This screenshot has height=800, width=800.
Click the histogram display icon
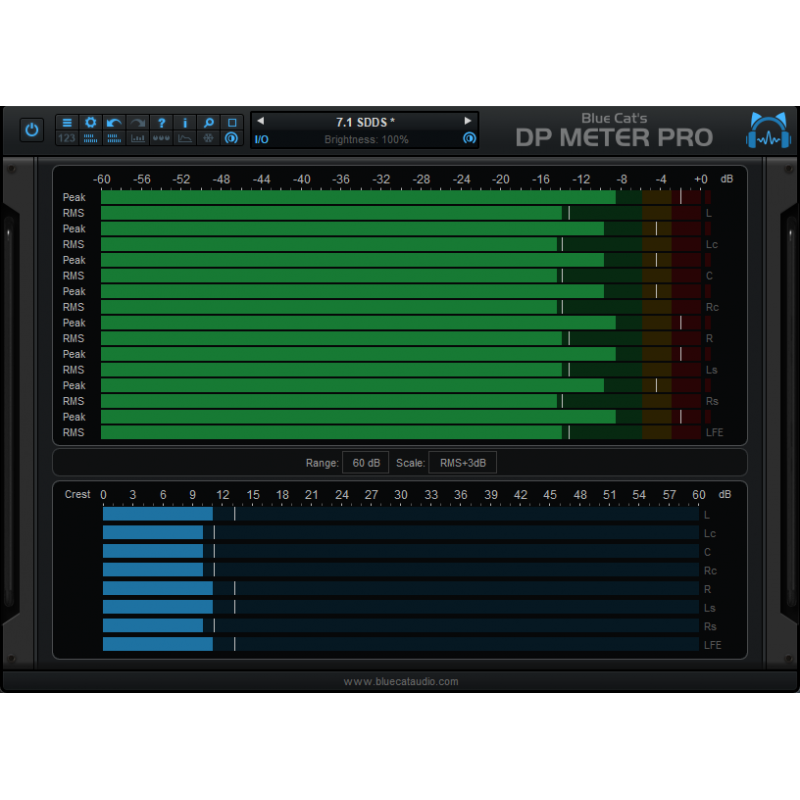tap(137, 139)
